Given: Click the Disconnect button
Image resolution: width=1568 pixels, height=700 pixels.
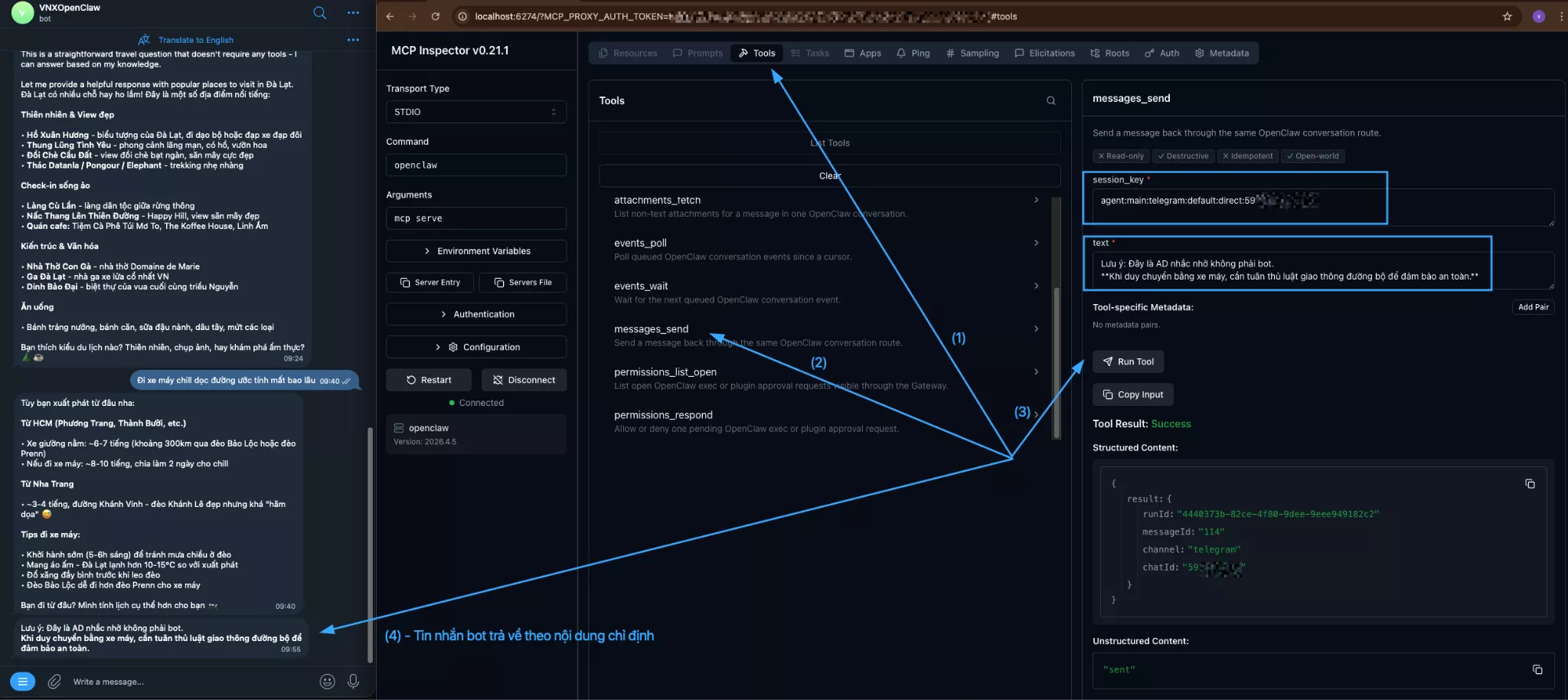Looking at the screenshot, I should (x=524, y=380).
